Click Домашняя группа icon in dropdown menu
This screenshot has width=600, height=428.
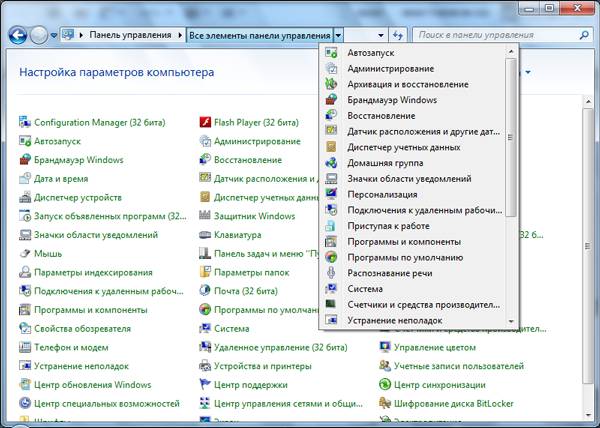point(331,163)
